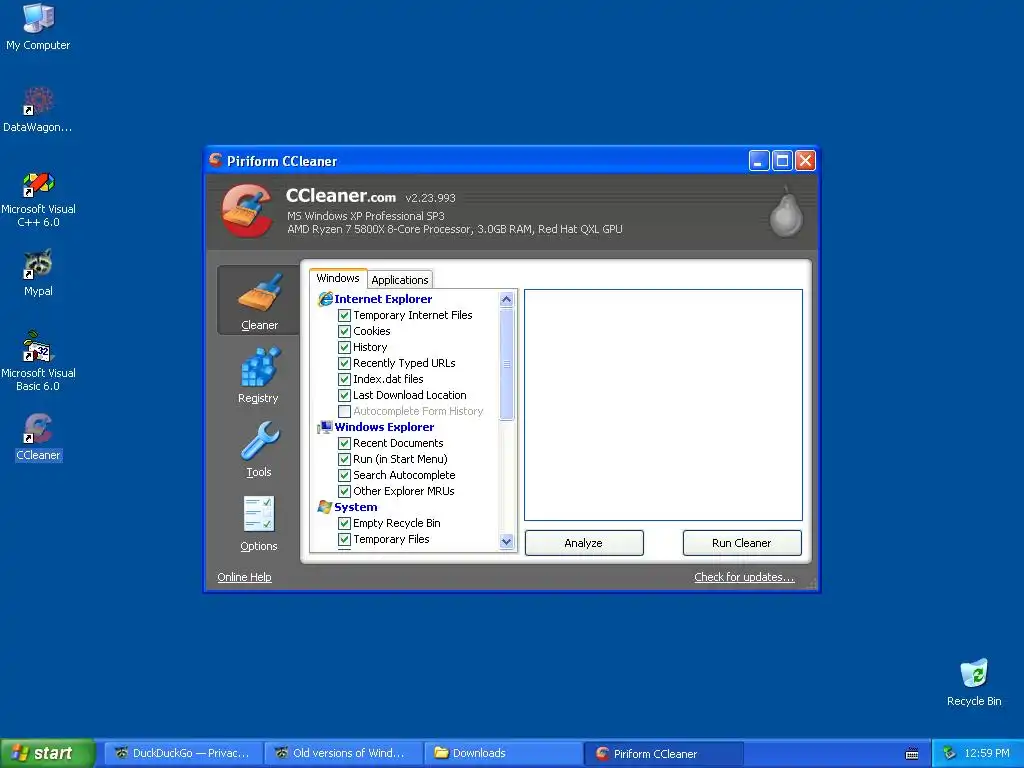The height and width of the screenshot is (768, 1024).
Task: Select the DataWagon desktop shortcut
Action: [38, 110]
